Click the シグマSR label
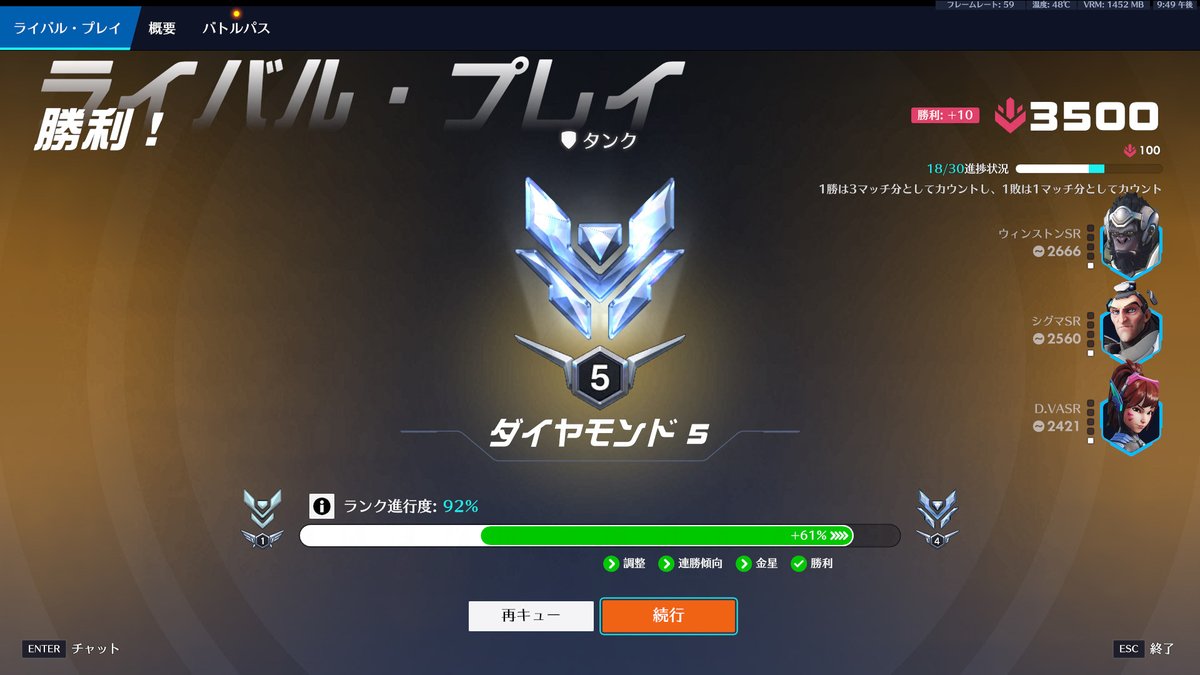The height and width of the screenshot is (675, 1200). point(1056,321)
